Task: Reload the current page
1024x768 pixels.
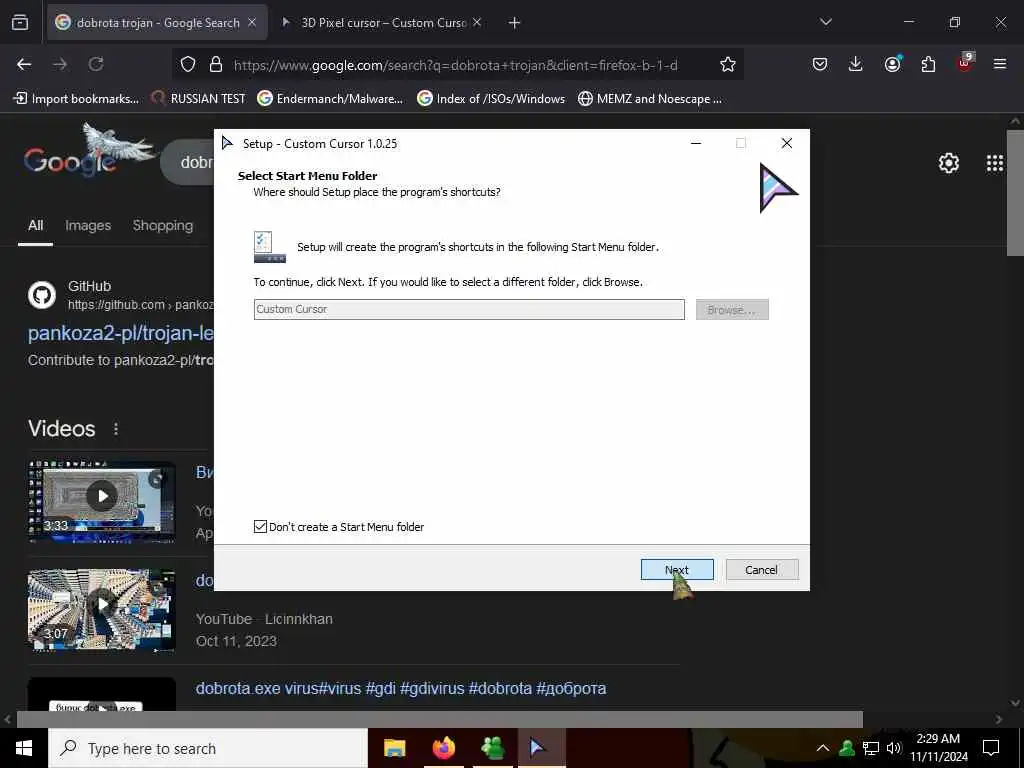Action: [x=96, y=64]
